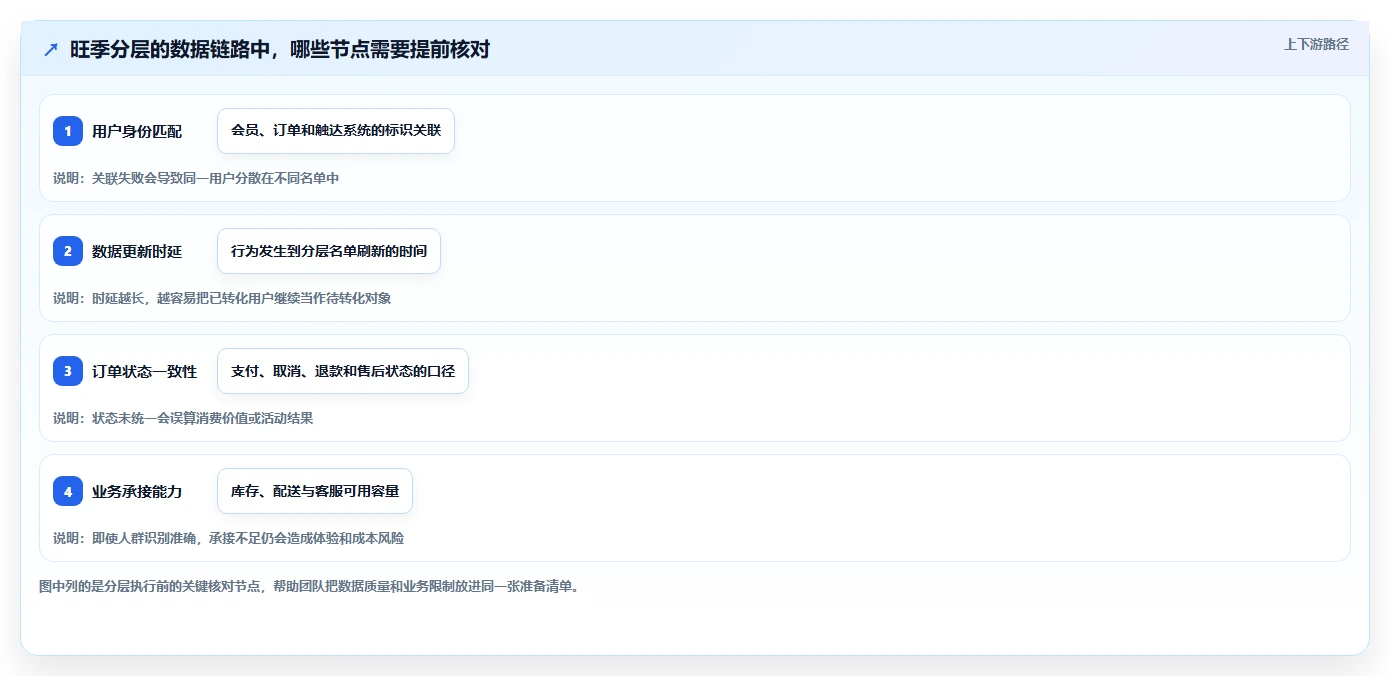This screenshot has width=1390, height=676.
Task: Click the 库存、配送与客服可用容量 chip
Action: [x=315, y=491]
